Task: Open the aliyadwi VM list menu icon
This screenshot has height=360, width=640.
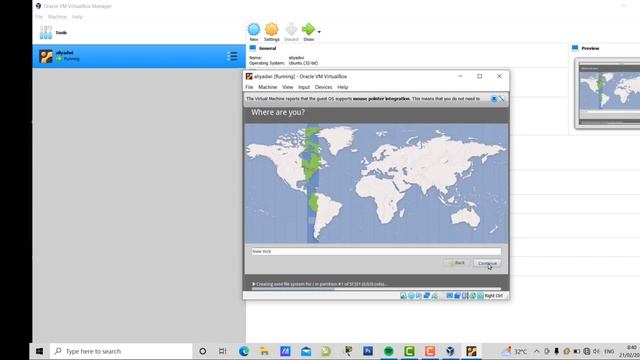Action: pyautogui.click(x=232, y=56)
